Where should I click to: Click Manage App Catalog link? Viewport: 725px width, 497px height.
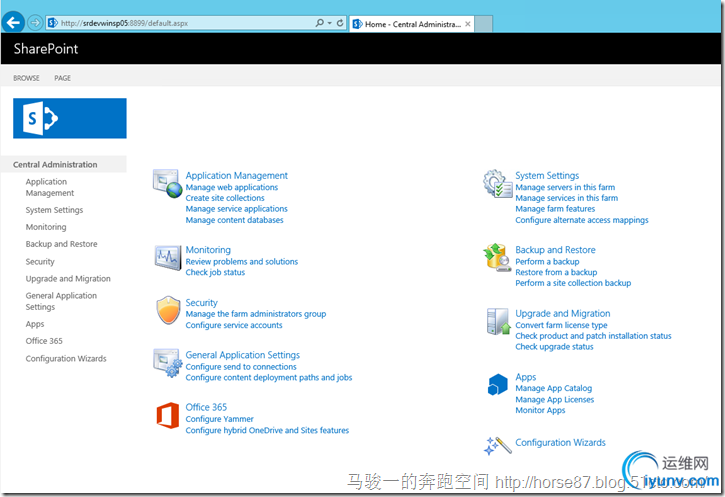pyautogui.click(x=553, y=388)
